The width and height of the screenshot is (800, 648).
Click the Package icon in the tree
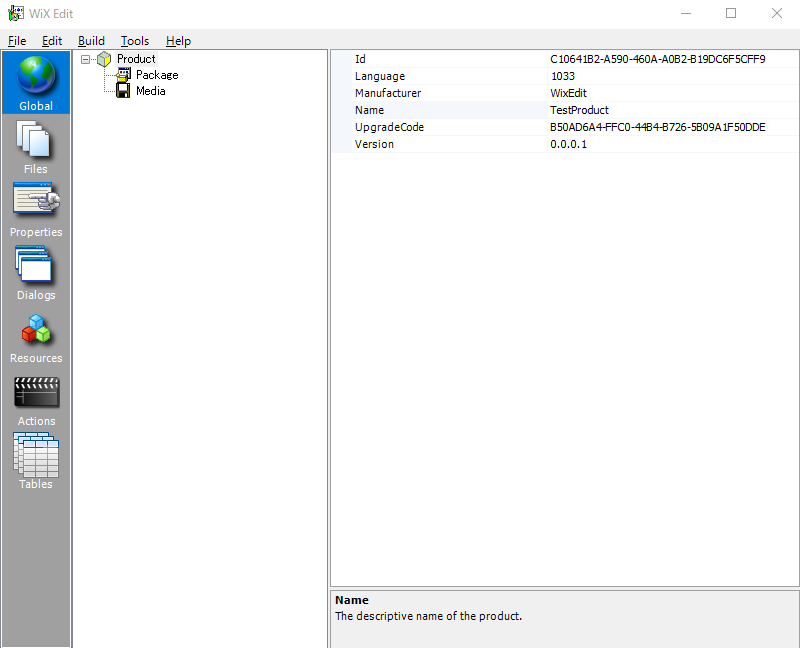tap(124, 74)
